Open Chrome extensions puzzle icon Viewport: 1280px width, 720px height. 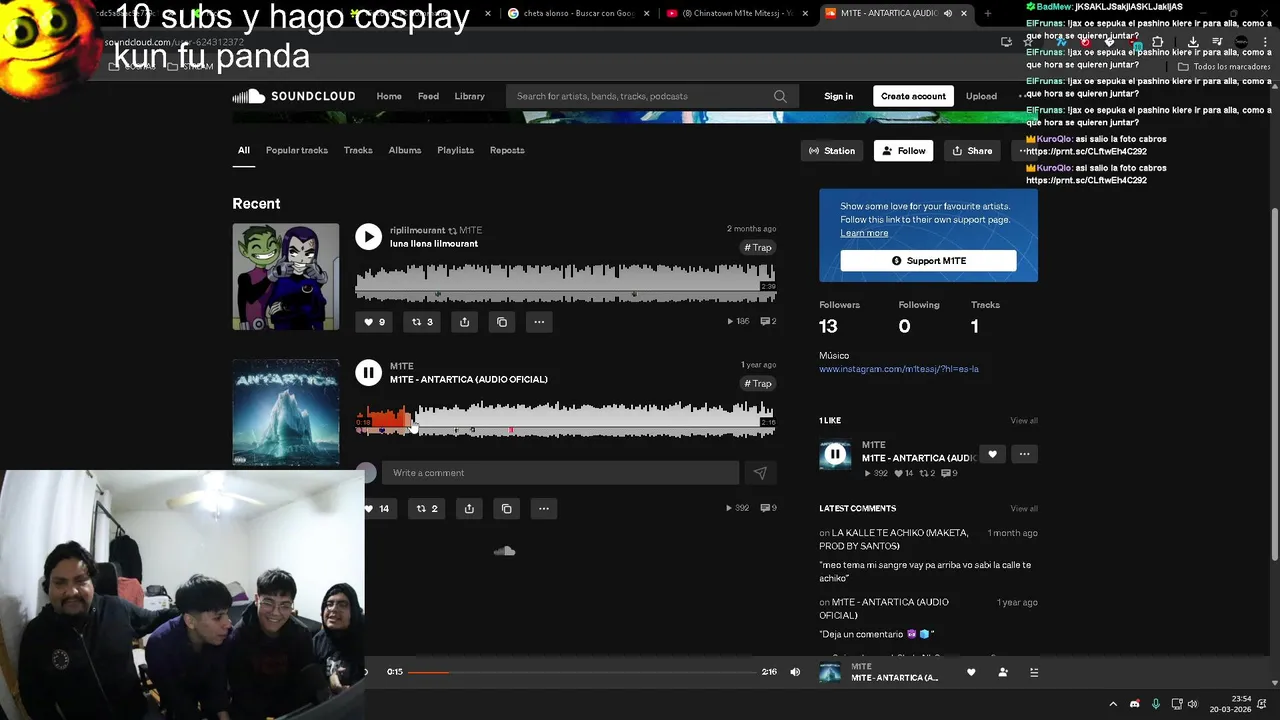[x=1157, y=42]
